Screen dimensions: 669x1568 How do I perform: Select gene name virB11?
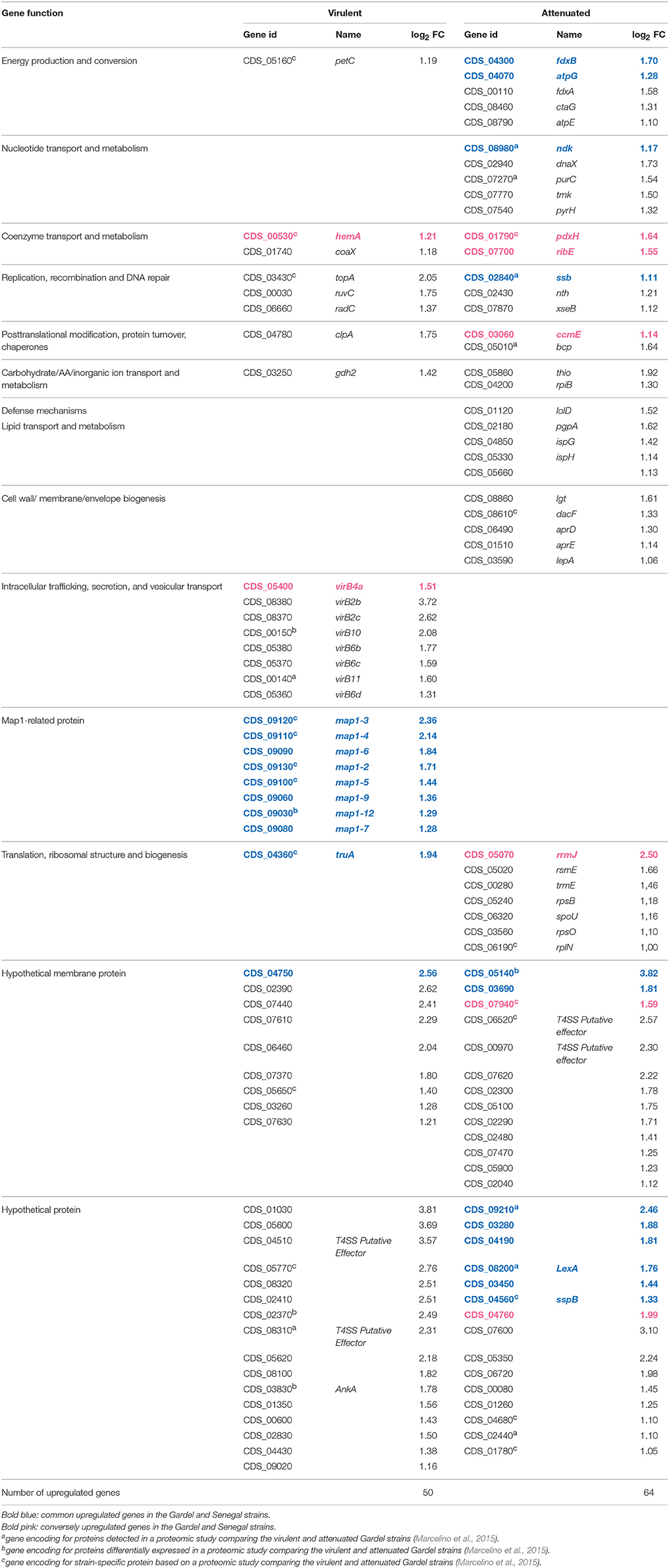pyautogui.click(x=348, y=679)
